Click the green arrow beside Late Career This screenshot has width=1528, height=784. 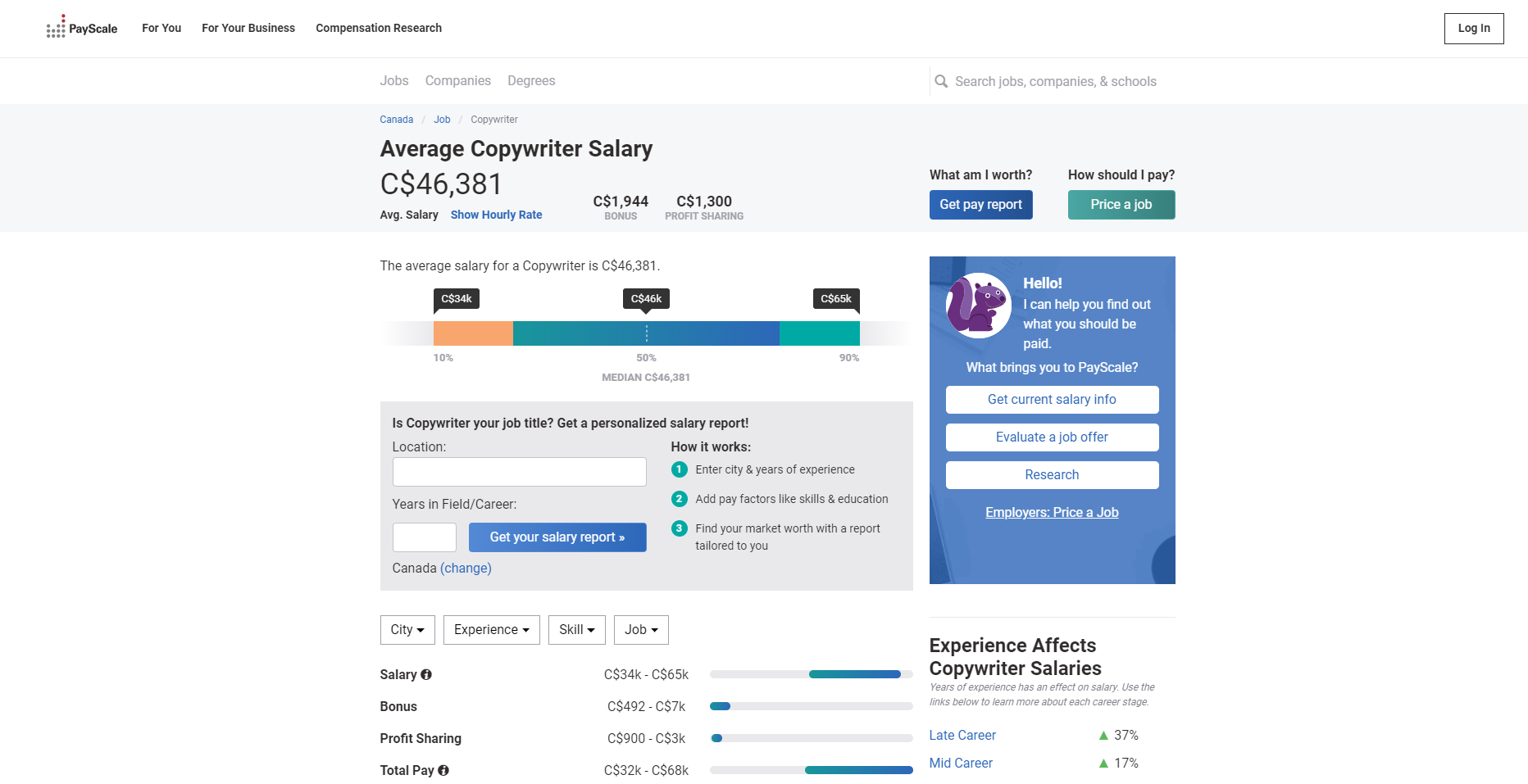tap(1103, 736)
